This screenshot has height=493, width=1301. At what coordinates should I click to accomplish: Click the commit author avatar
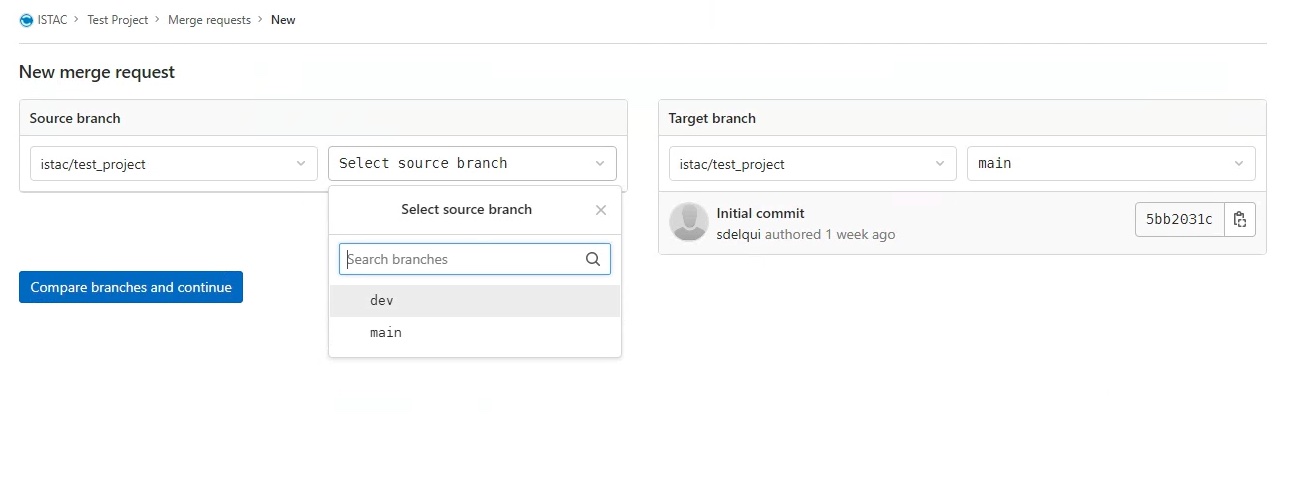689,222
